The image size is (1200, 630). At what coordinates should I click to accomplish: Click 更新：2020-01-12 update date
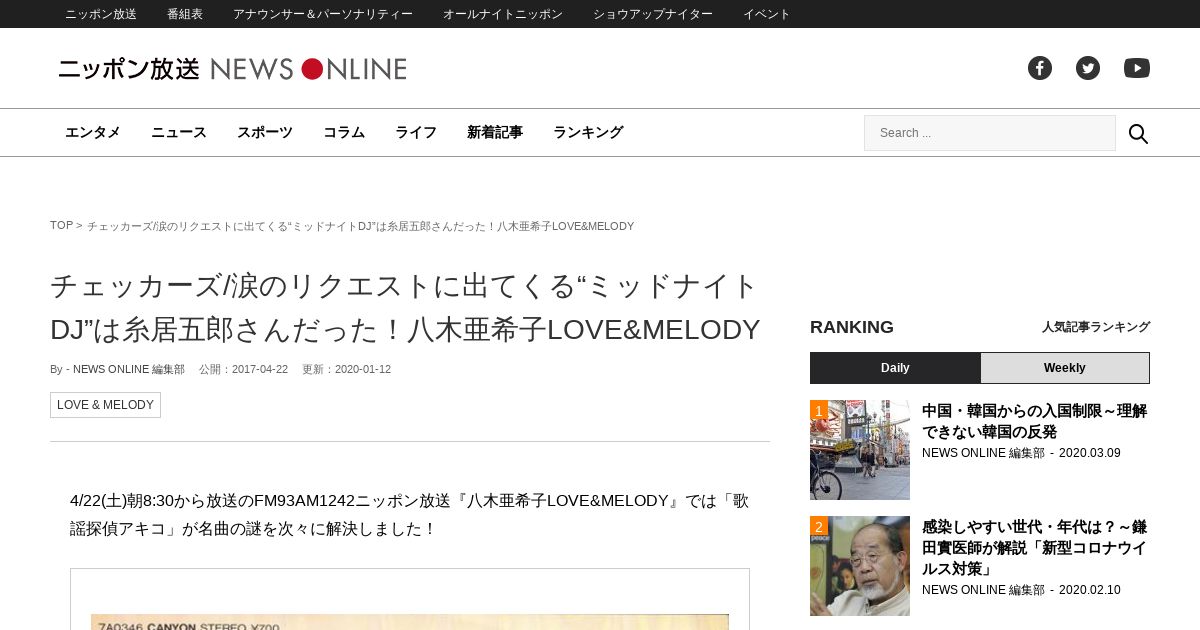346,369
